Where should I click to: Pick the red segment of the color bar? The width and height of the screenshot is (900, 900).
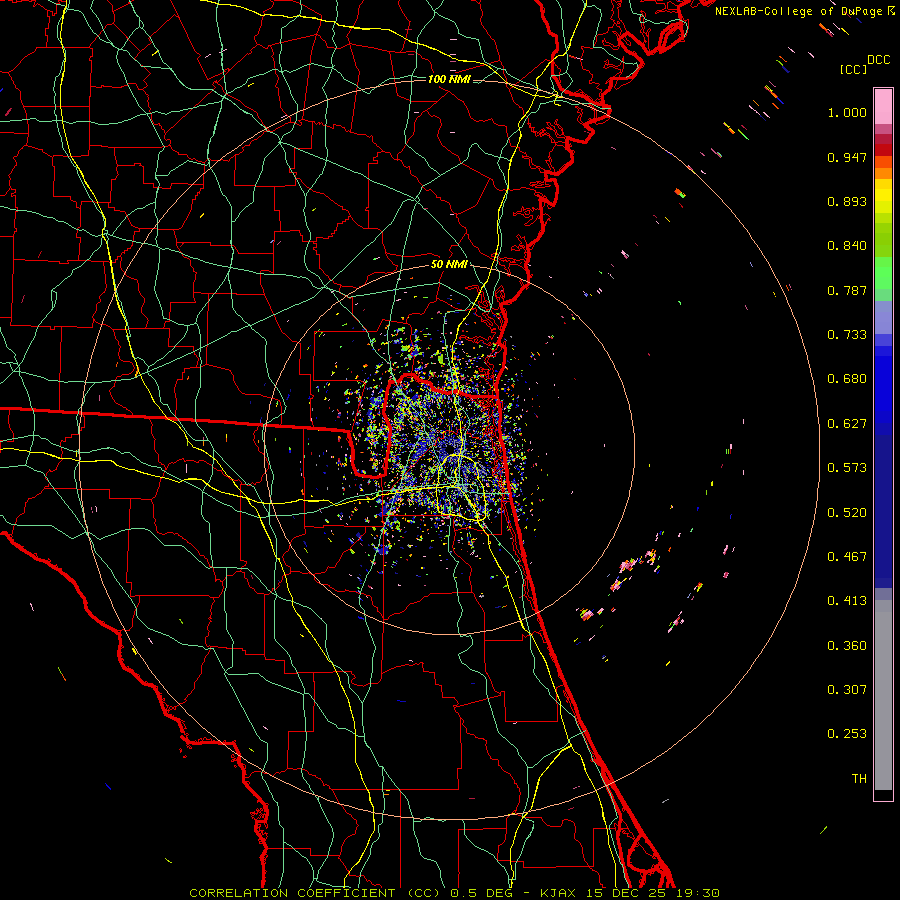click(883, 149)
